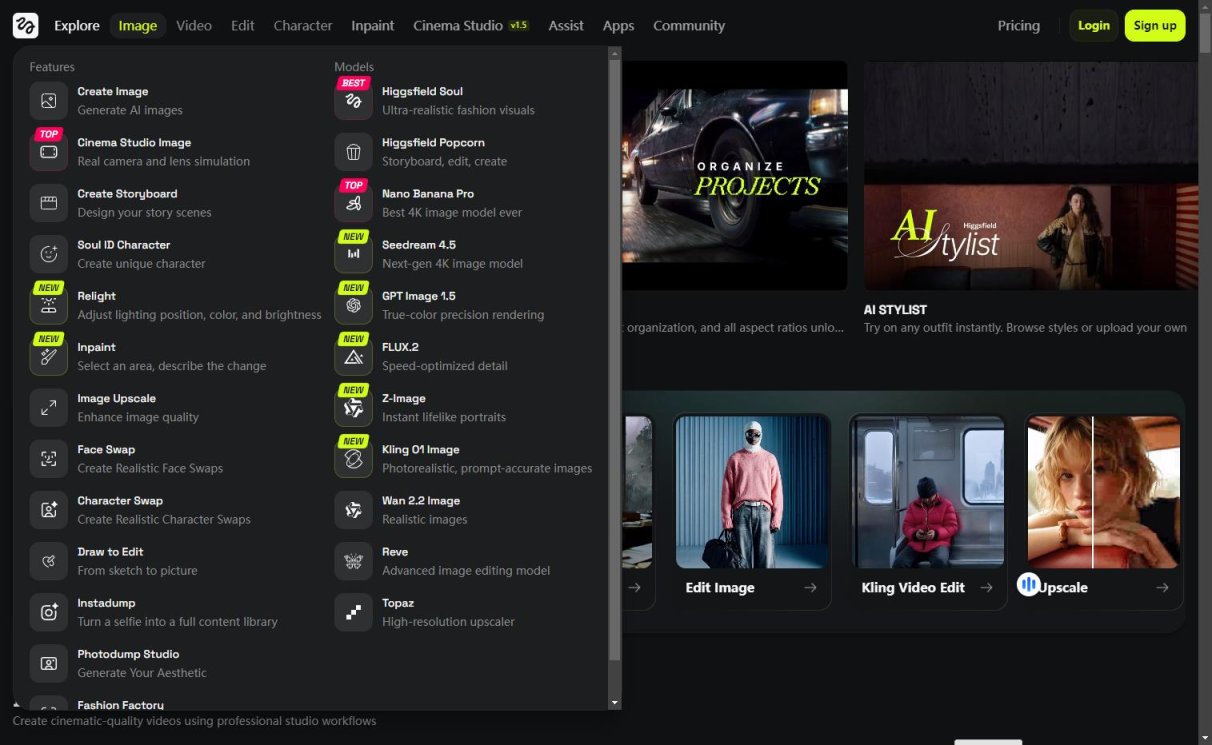
Task: Open the Image Upscale icon
Action: pyautogui.click(x=48, y=408)
